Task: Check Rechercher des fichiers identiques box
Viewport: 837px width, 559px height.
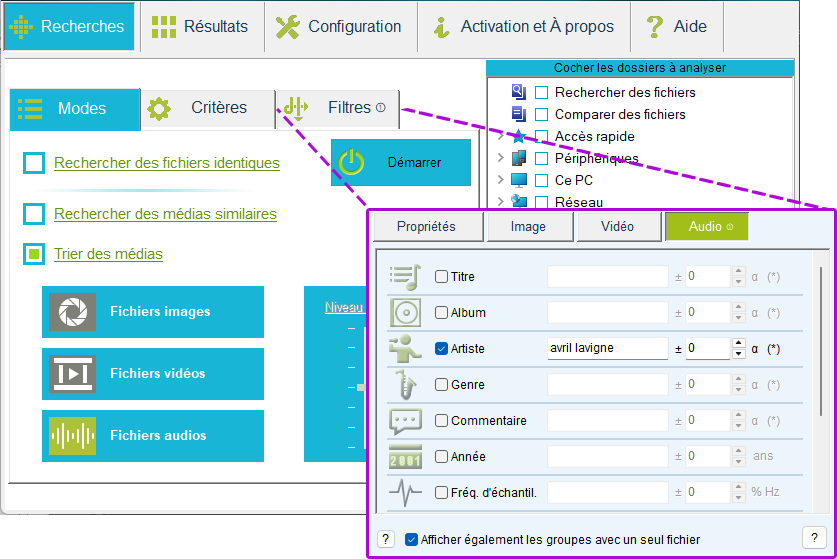Action: pyautogui.click(x=34, y=163)
